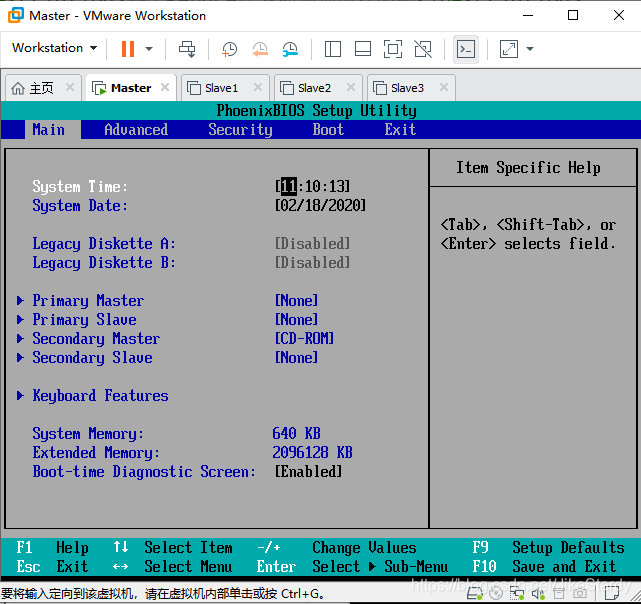Click the Extended Memory 2096128 KB value
641x604 pixels.
pos(312,453)
